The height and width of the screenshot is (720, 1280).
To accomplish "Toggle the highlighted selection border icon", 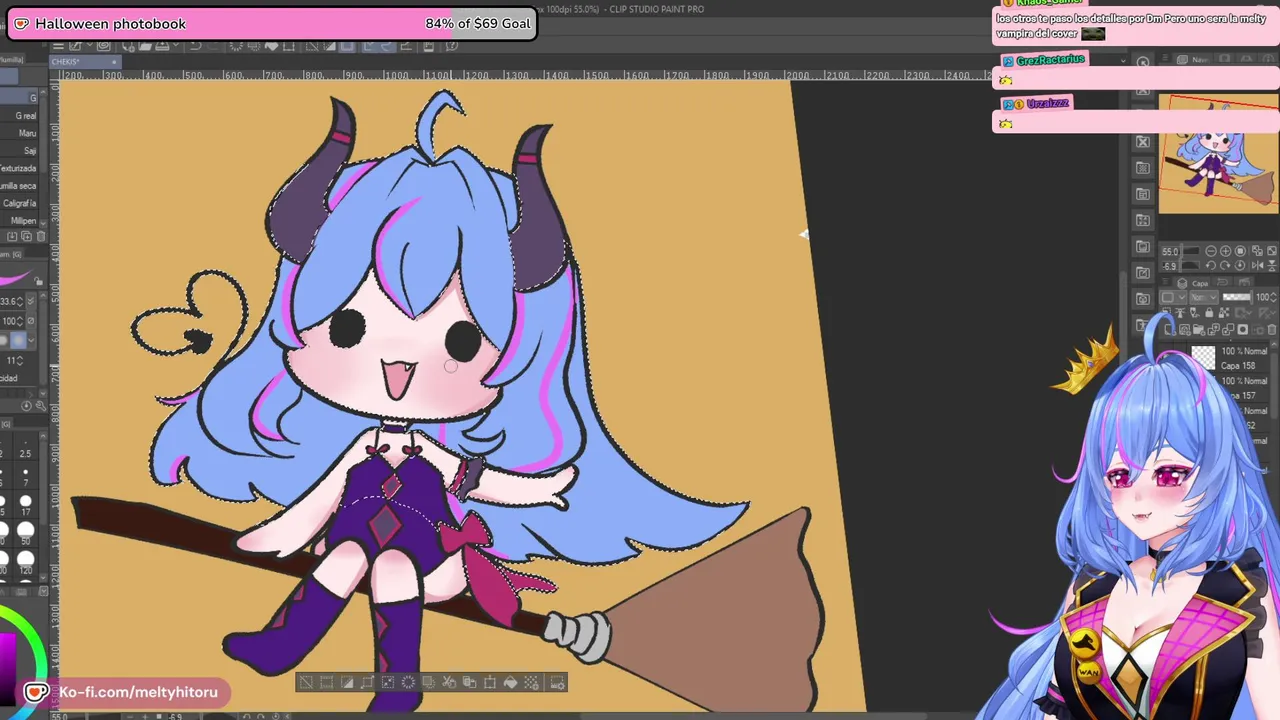I will (x=347, y=46).
